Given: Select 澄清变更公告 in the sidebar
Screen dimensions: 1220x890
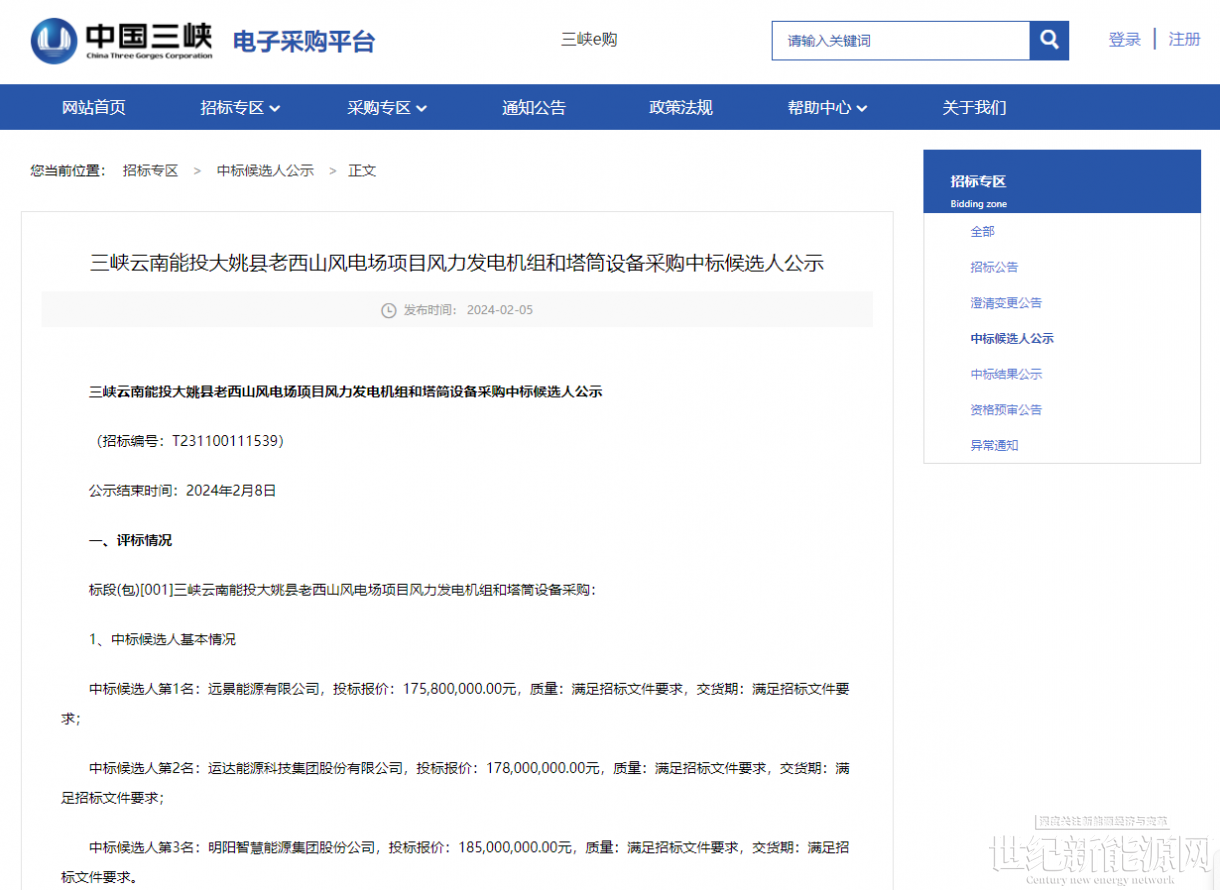Looking at the screenshot, I should (1006, 303).
